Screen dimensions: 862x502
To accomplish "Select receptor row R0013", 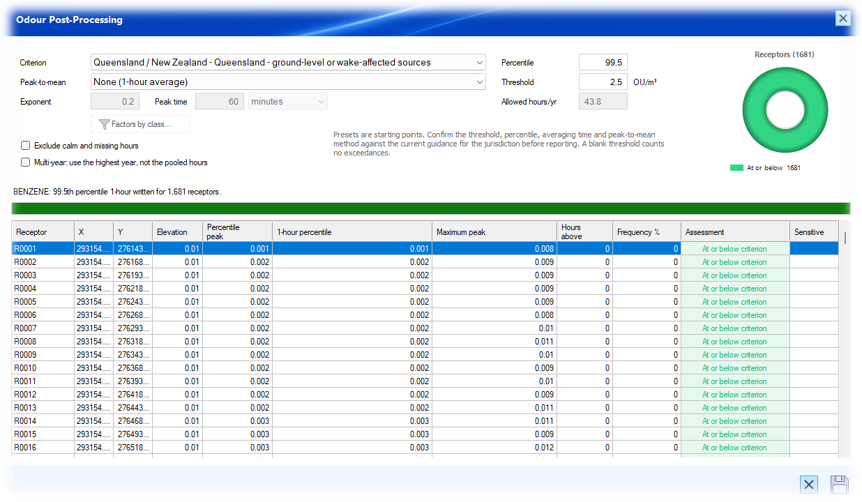I will [425, 407].
